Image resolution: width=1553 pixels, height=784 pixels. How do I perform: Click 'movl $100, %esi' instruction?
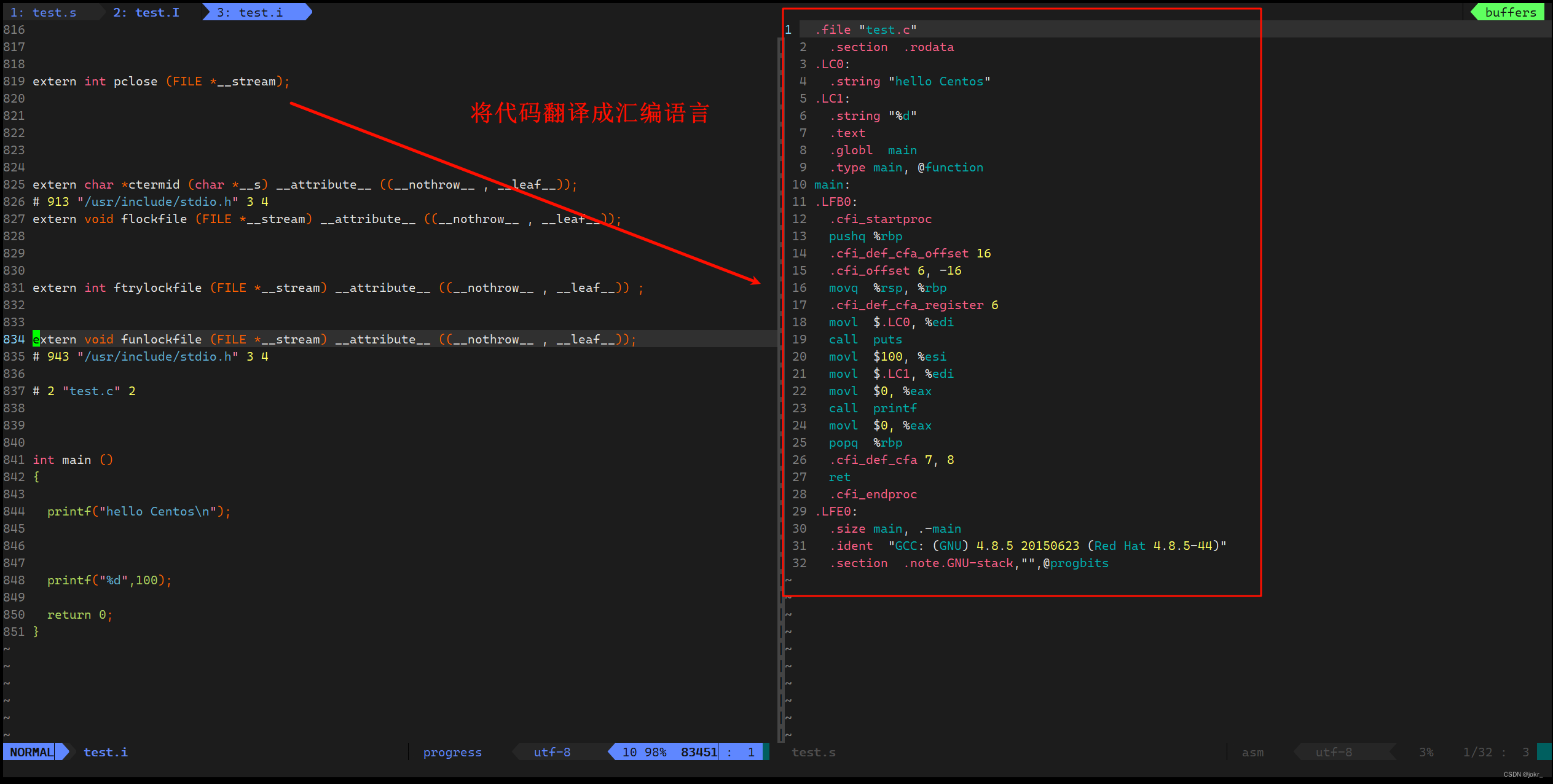(x=888, y=357)
